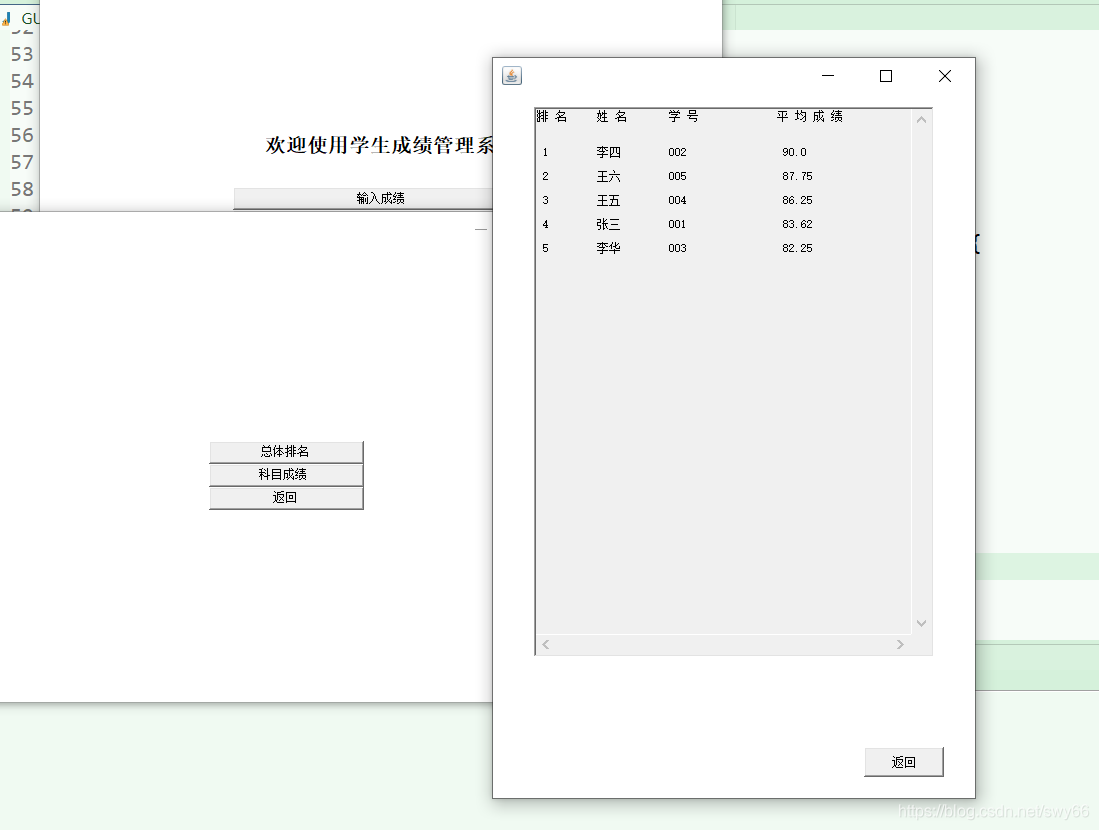Click student number 005
This screenshot has width=1099, height=830.
677,176
